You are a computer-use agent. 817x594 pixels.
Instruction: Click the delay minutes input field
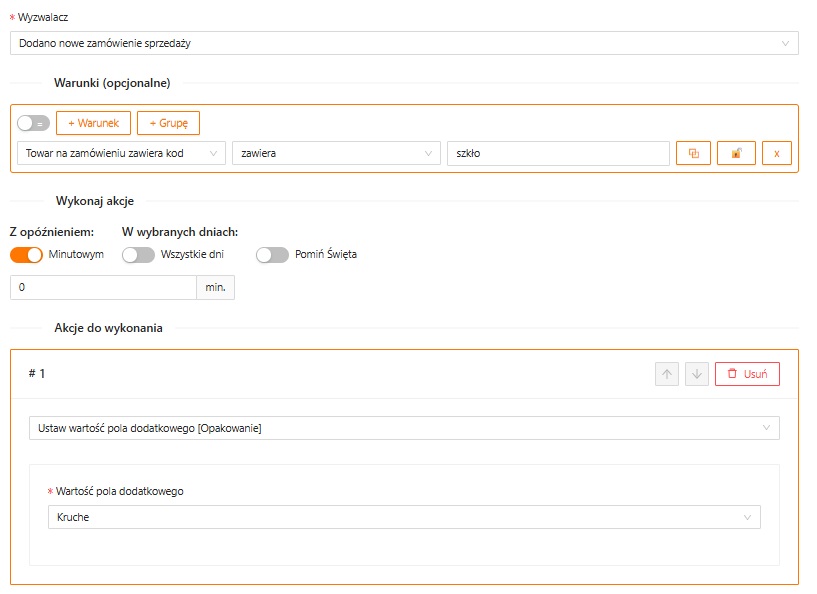[103, 288]
